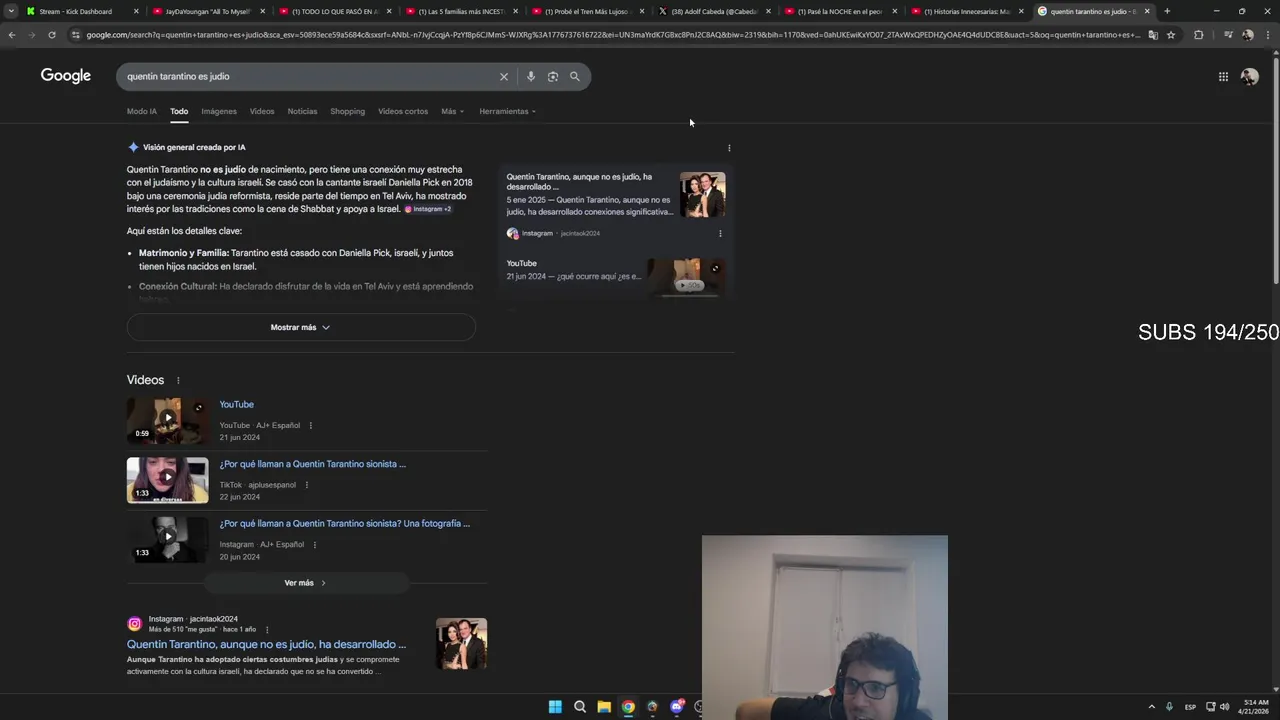This screenshot has width=1280, height=720.
Task: Open options next to Instagram AJ+ Español
Action: [x=314, y=545]
